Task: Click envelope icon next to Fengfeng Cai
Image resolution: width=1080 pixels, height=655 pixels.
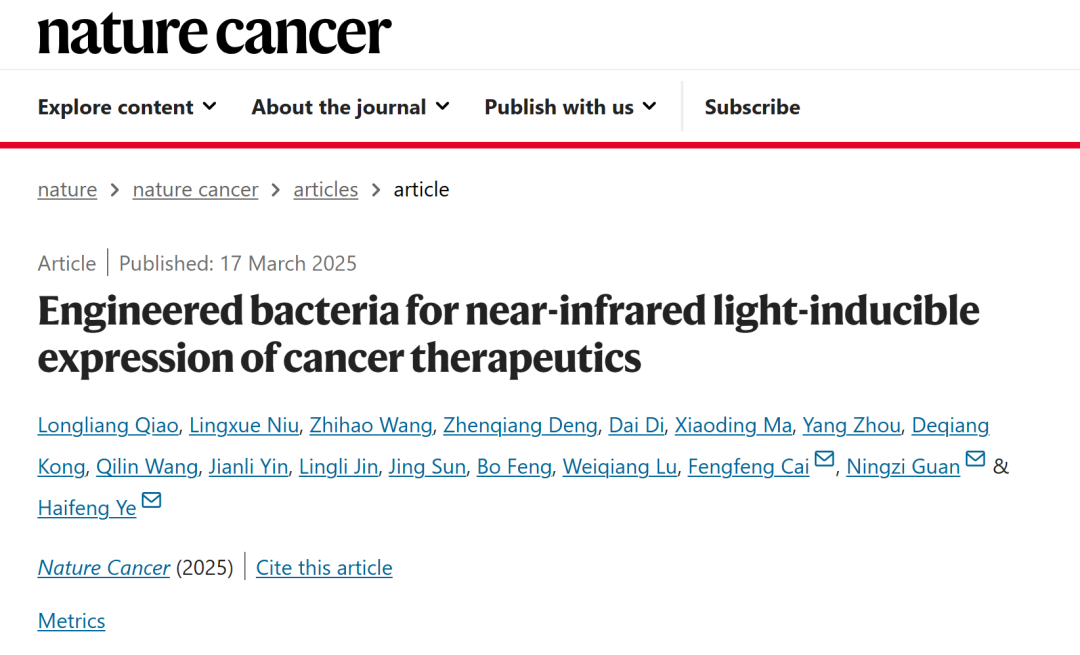Action: (x=824, y=460)
